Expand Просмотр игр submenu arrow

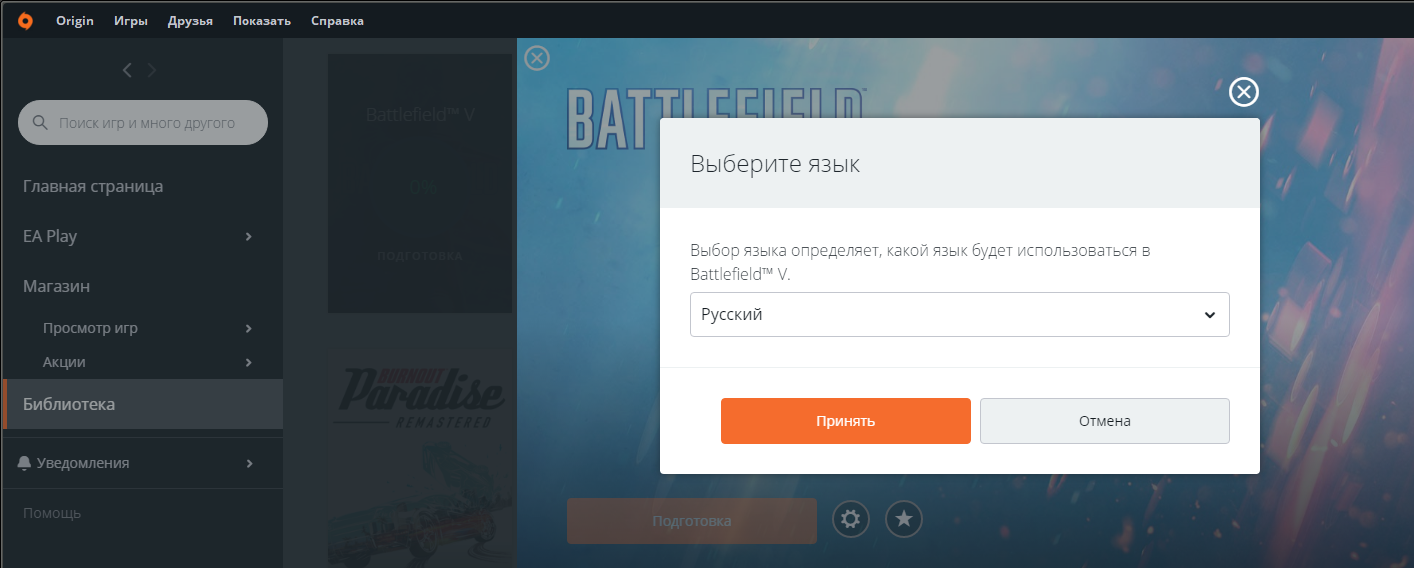pyautogui.click(x=248, y=328)
